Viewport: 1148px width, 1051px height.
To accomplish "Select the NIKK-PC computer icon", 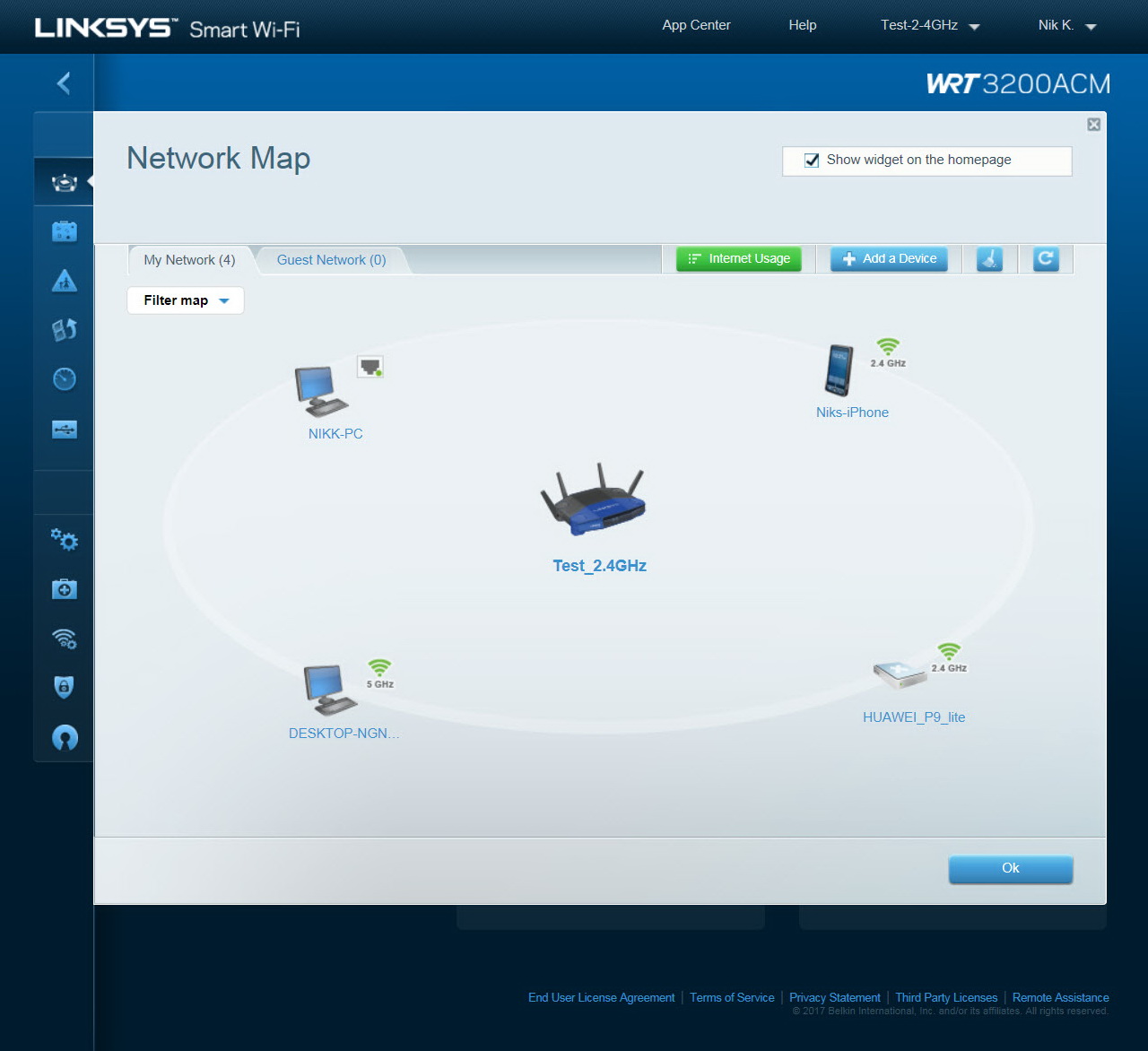I will (x=322, y=392).
